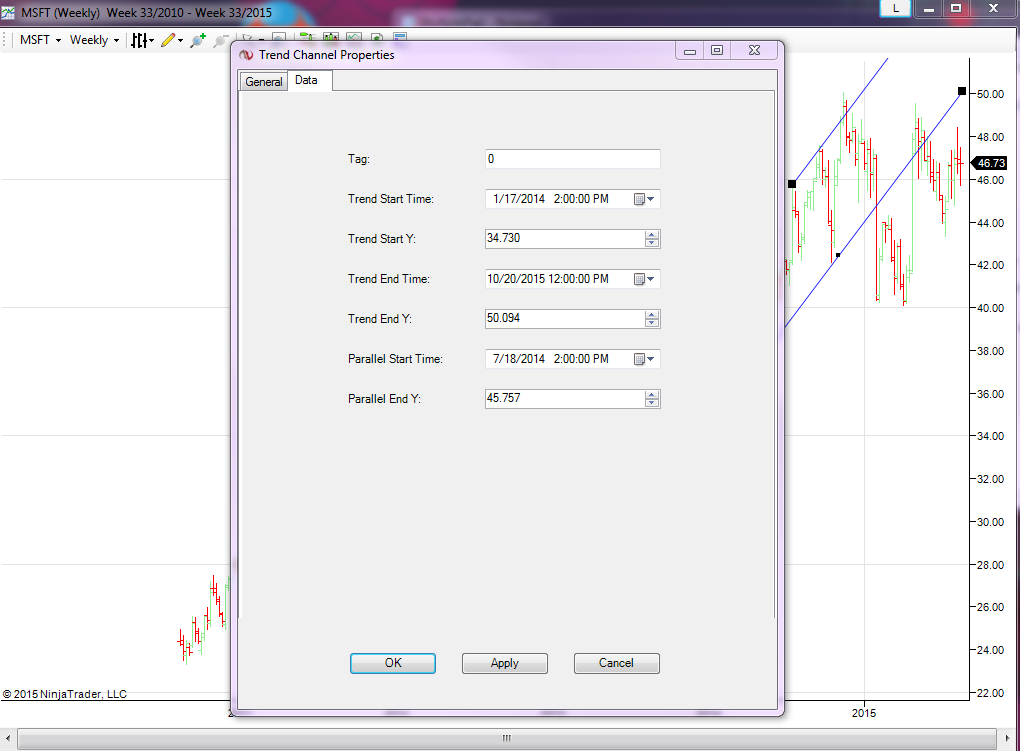This screenshot has width=1020, height=751.
Task: Click the horizontal chart scrollbar thumb
Action: [x=507, y=739]
